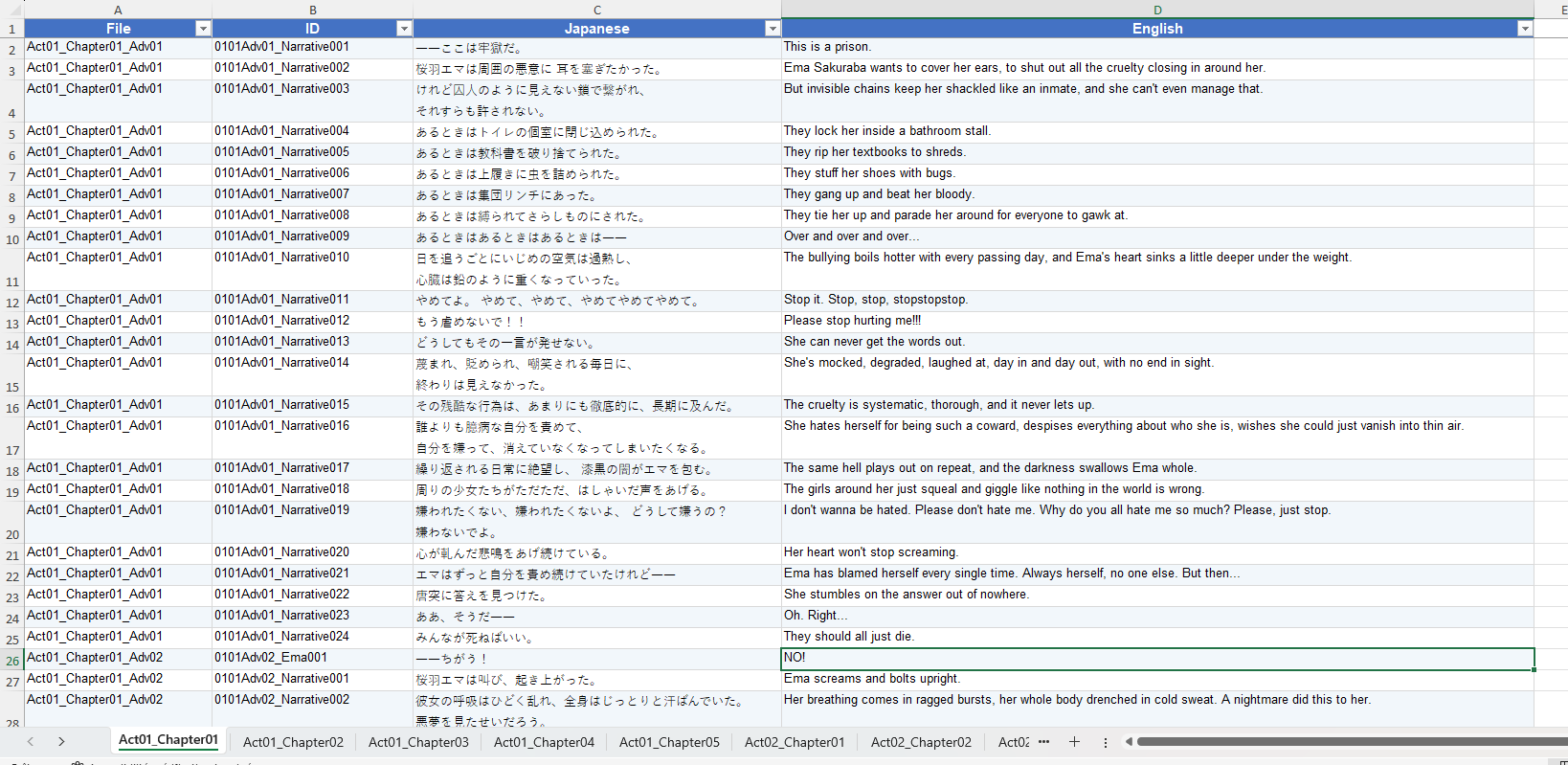Screen dimensions: 1568x765
Task: Open the English column filter dropdown
Action: coord(1525,29)
